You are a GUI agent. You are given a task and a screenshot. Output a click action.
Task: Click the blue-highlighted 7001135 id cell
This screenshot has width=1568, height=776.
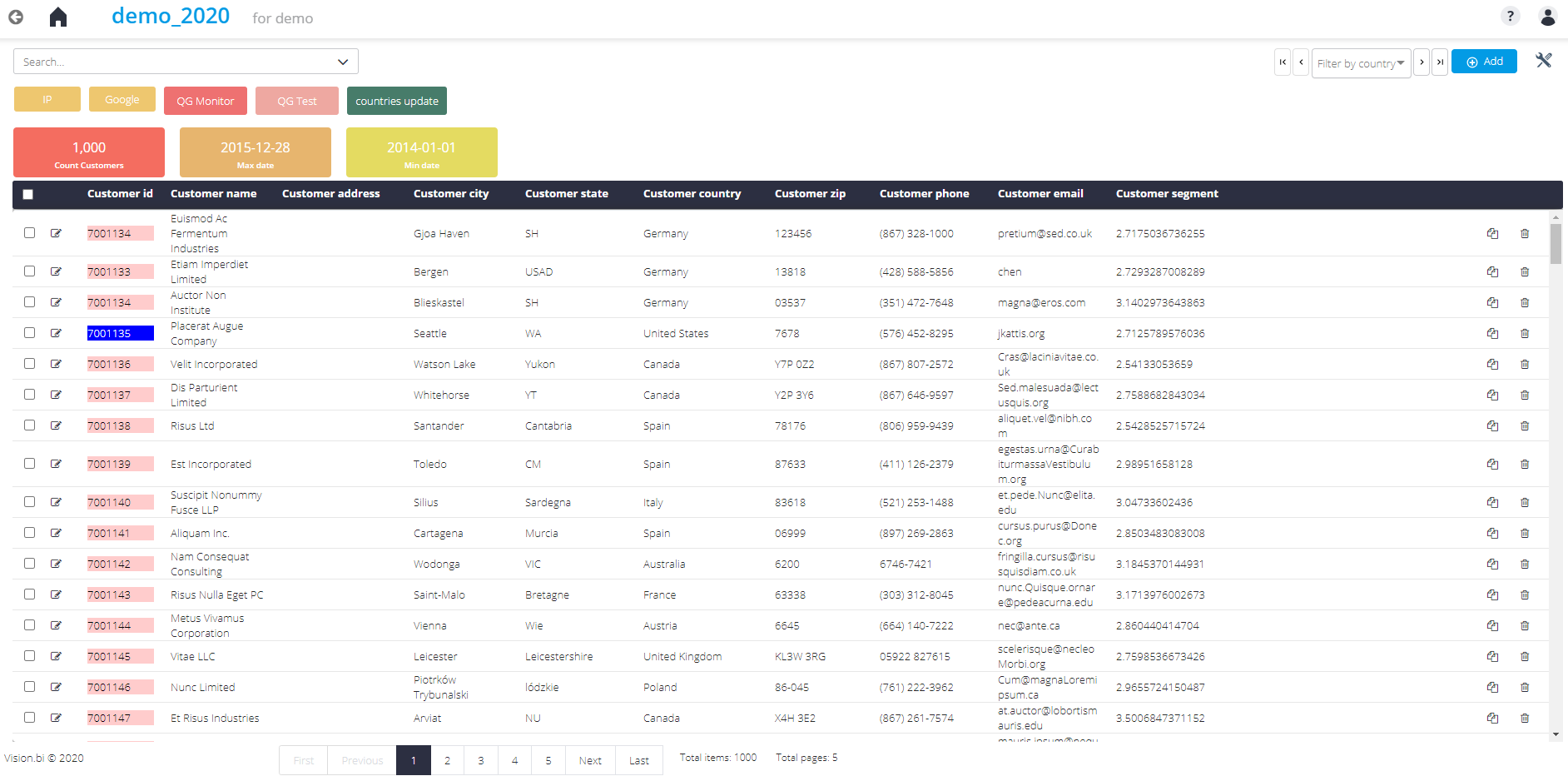[121, 333]
